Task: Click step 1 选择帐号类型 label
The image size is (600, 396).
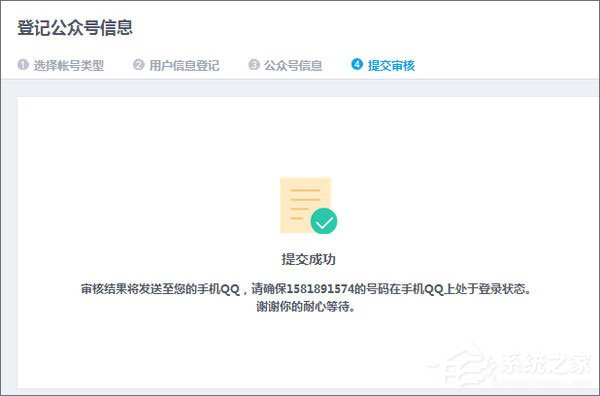Action: (x=68, y=65)
